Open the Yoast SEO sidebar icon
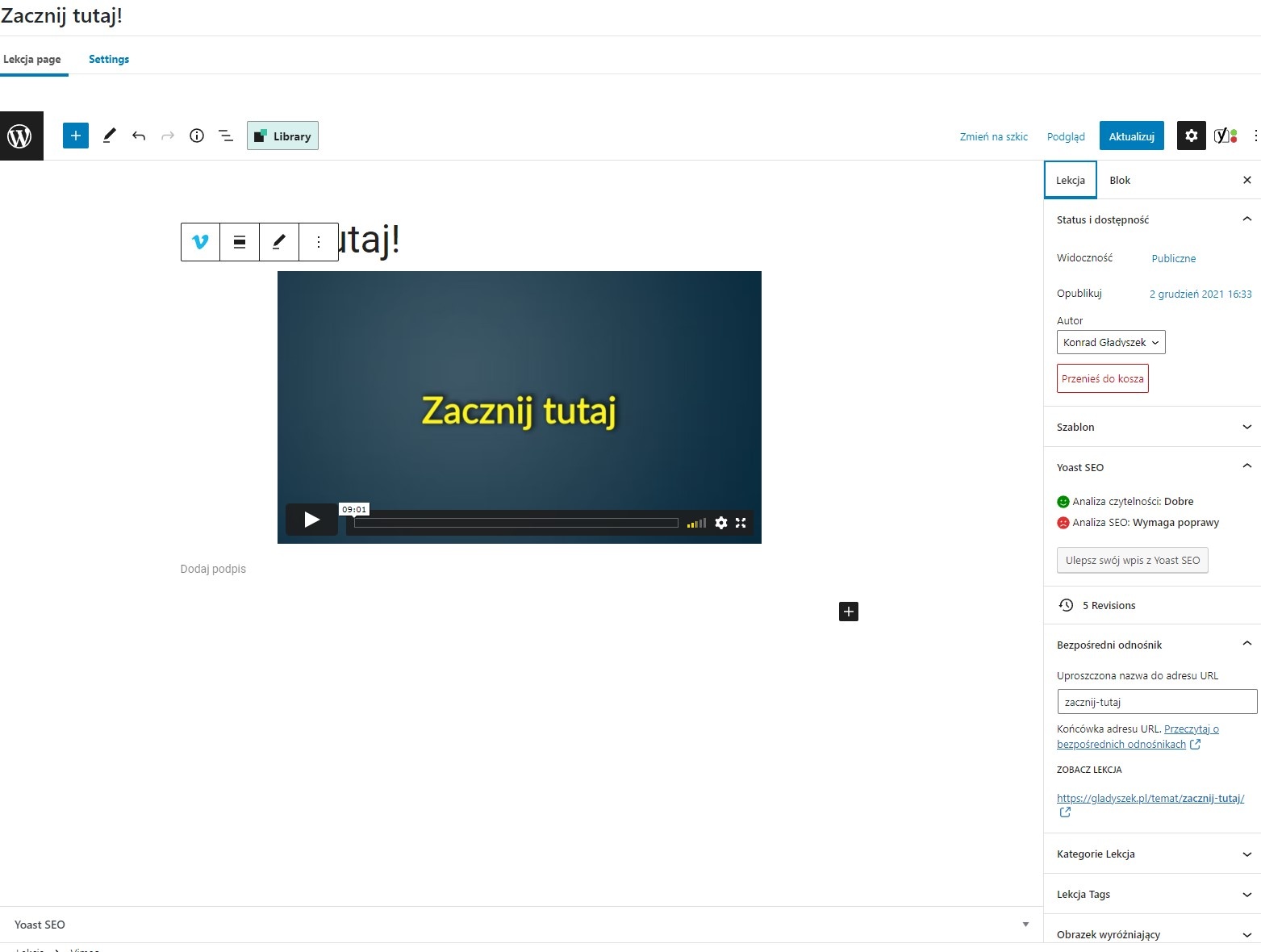 coord(1226,136)
